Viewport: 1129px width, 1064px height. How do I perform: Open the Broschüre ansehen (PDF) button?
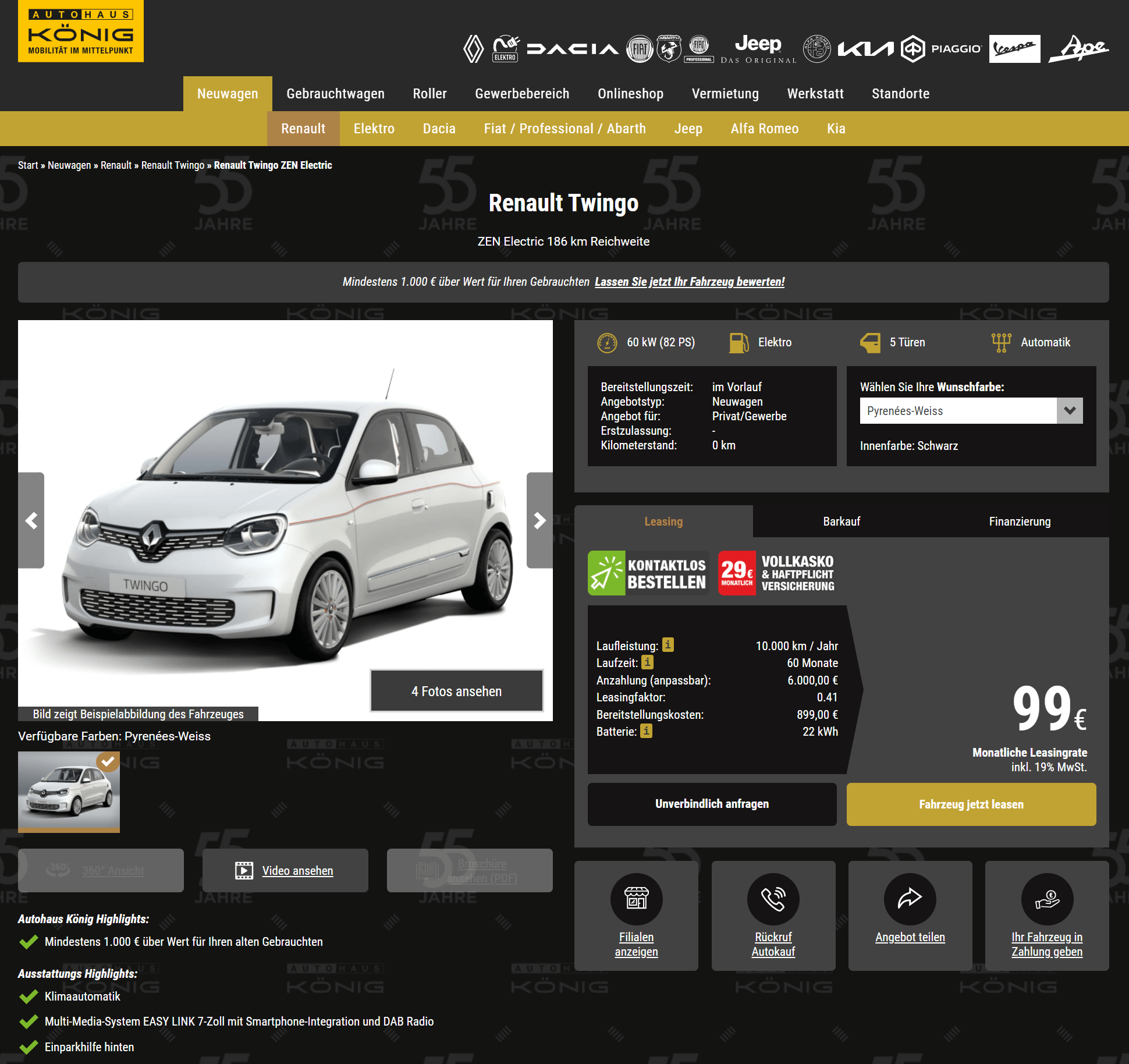pos(470,870)
